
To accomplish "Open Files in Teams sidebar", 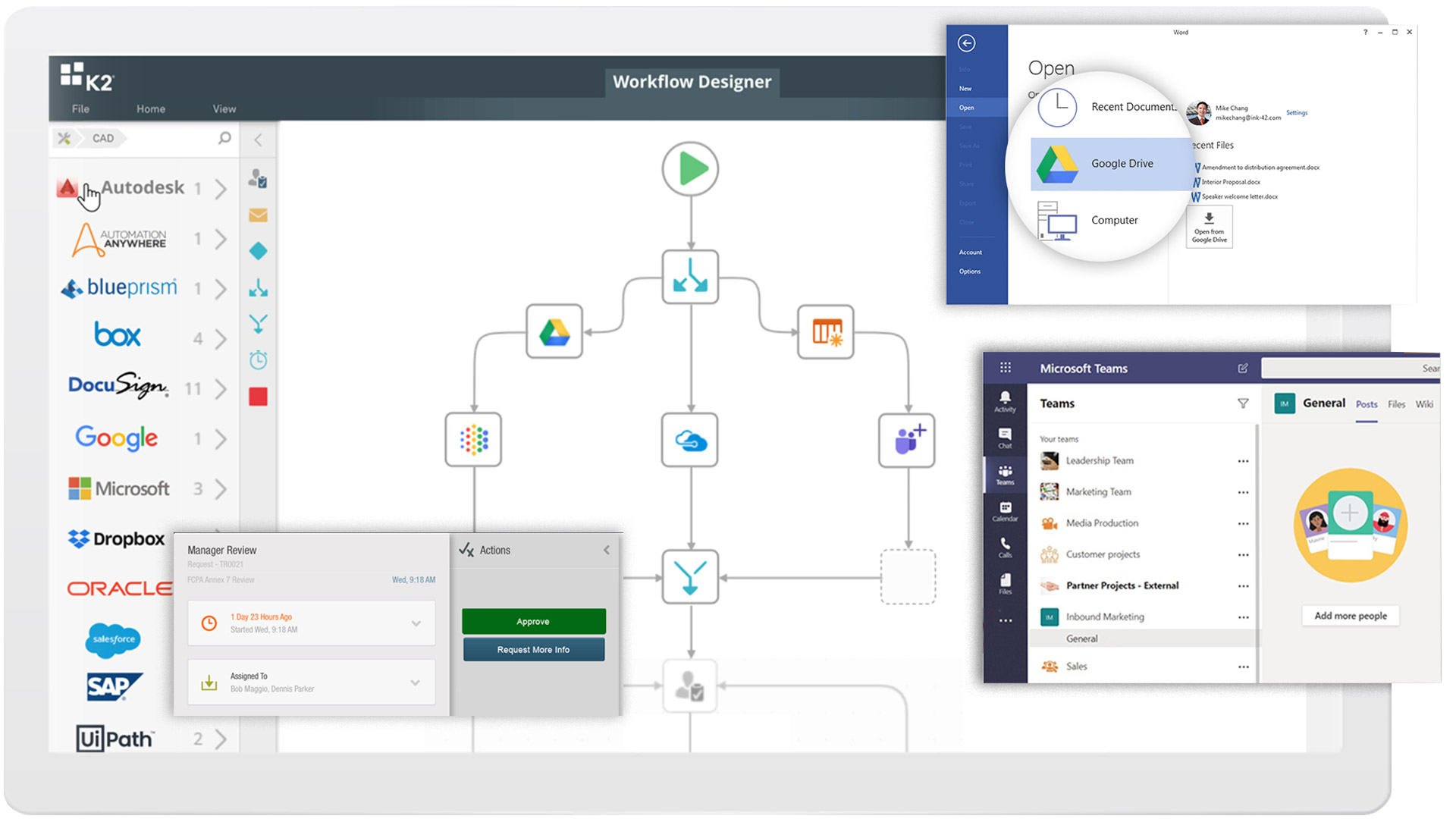I will [x=1005, y=584].
